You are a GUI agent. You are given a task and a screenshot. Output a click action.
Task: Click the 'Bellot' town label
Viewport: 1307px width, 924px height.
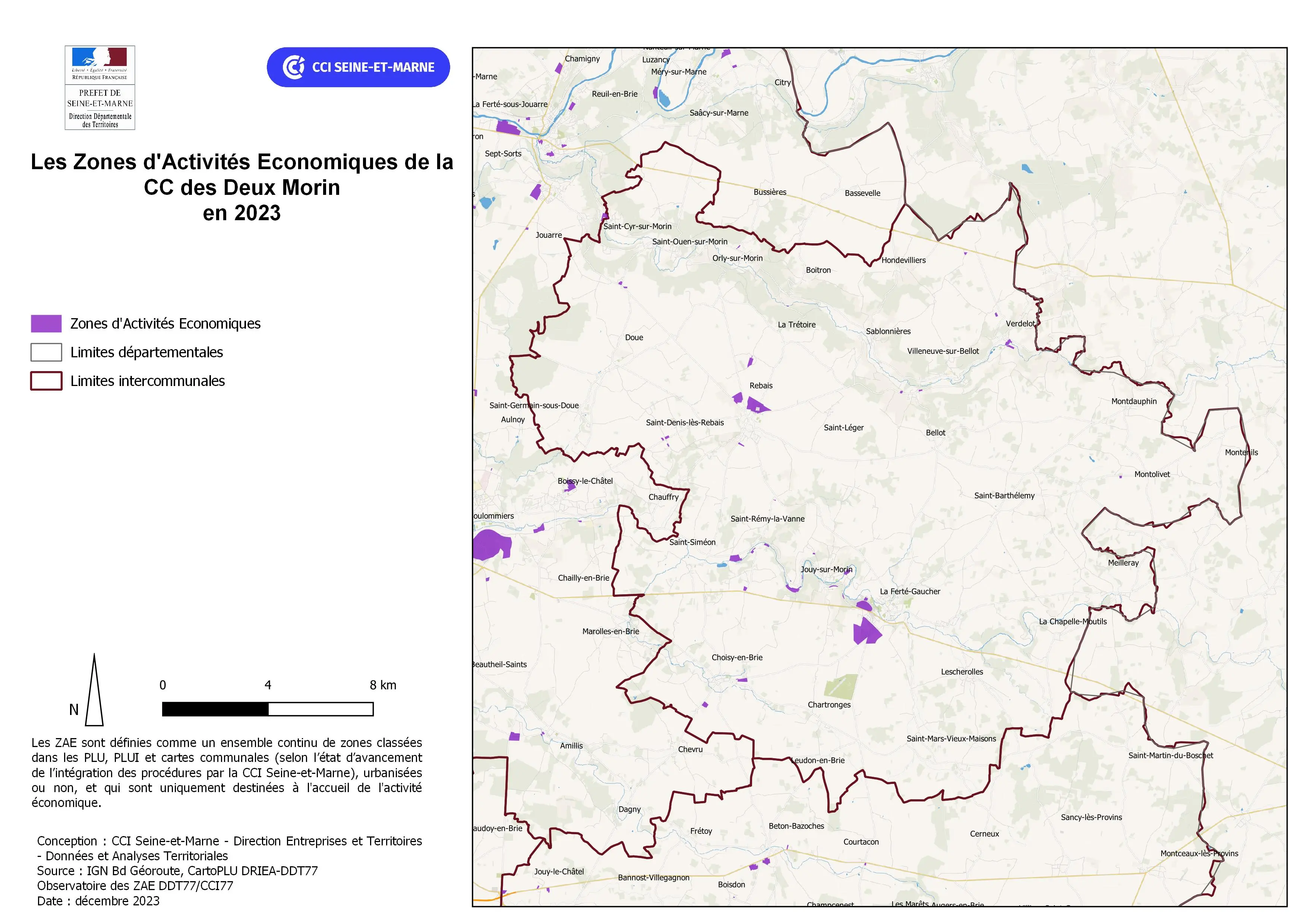(x=935, y=433)
